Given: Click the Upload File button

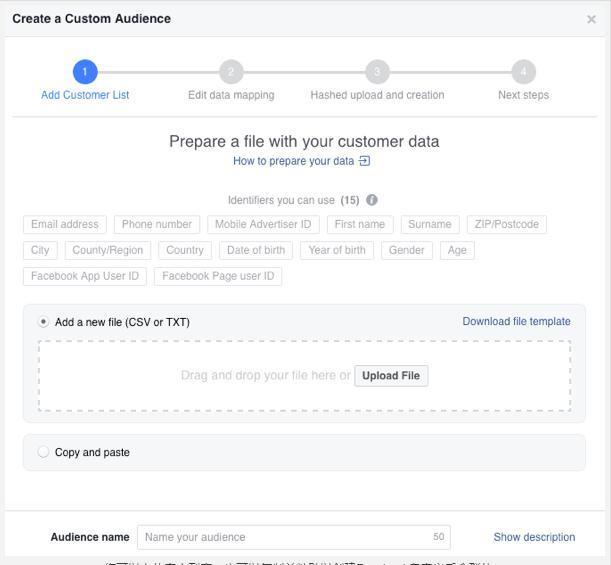Looking at the screenshot, I should point(391,376).
